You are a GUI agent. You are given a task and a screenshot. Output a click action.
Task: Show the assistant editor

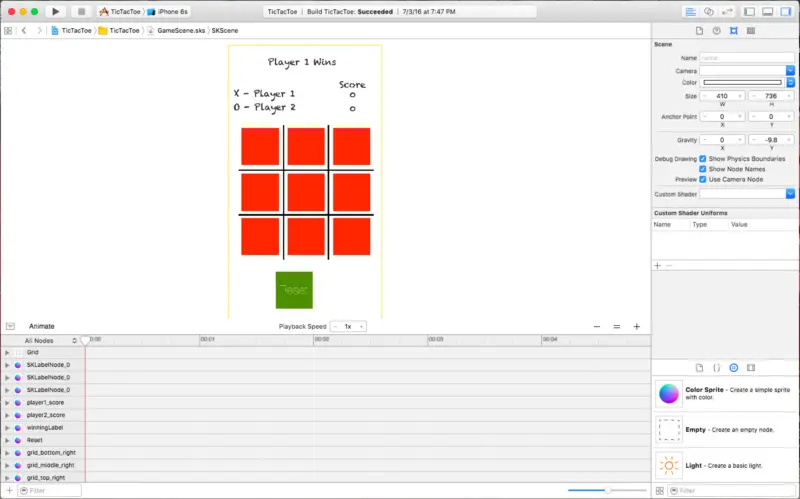(709, 12)
